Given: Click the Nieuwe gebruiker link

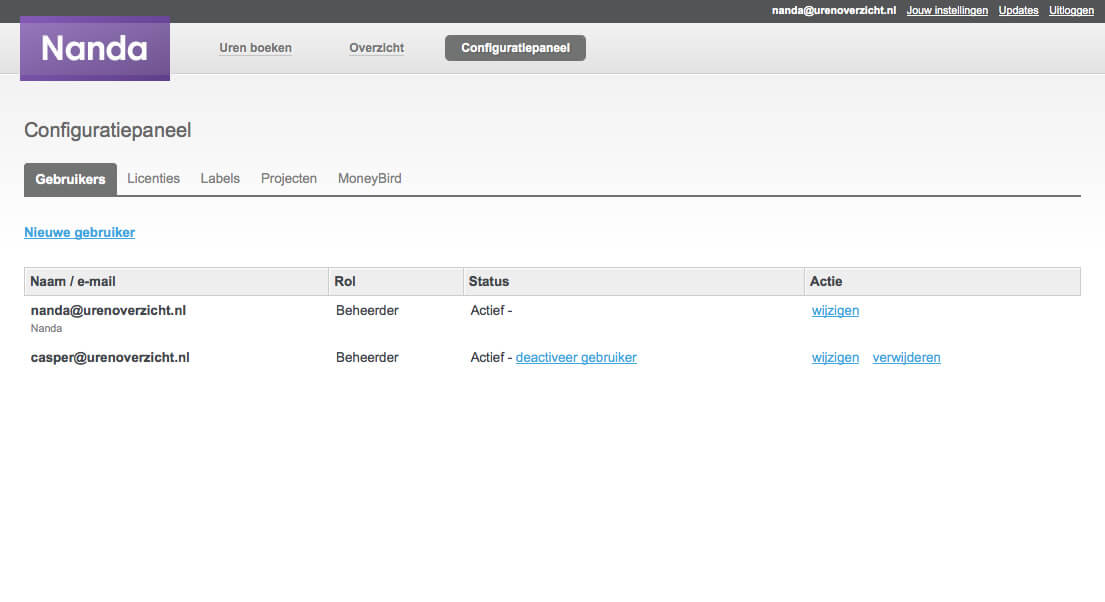Looking at the screenshot, I should click(80, 232).
